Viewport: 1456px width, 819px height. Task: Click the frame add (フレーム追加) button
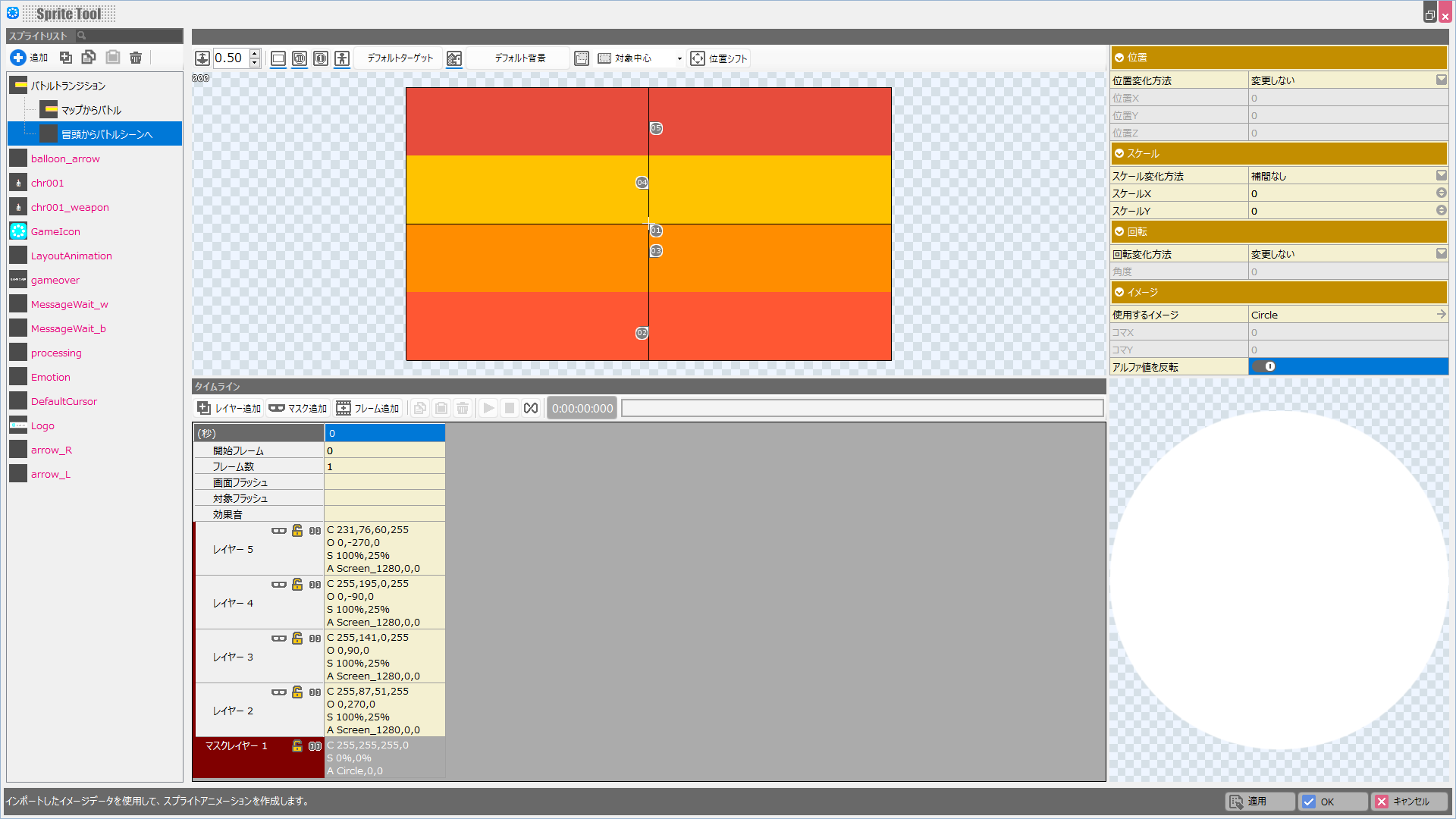[368, 409]
